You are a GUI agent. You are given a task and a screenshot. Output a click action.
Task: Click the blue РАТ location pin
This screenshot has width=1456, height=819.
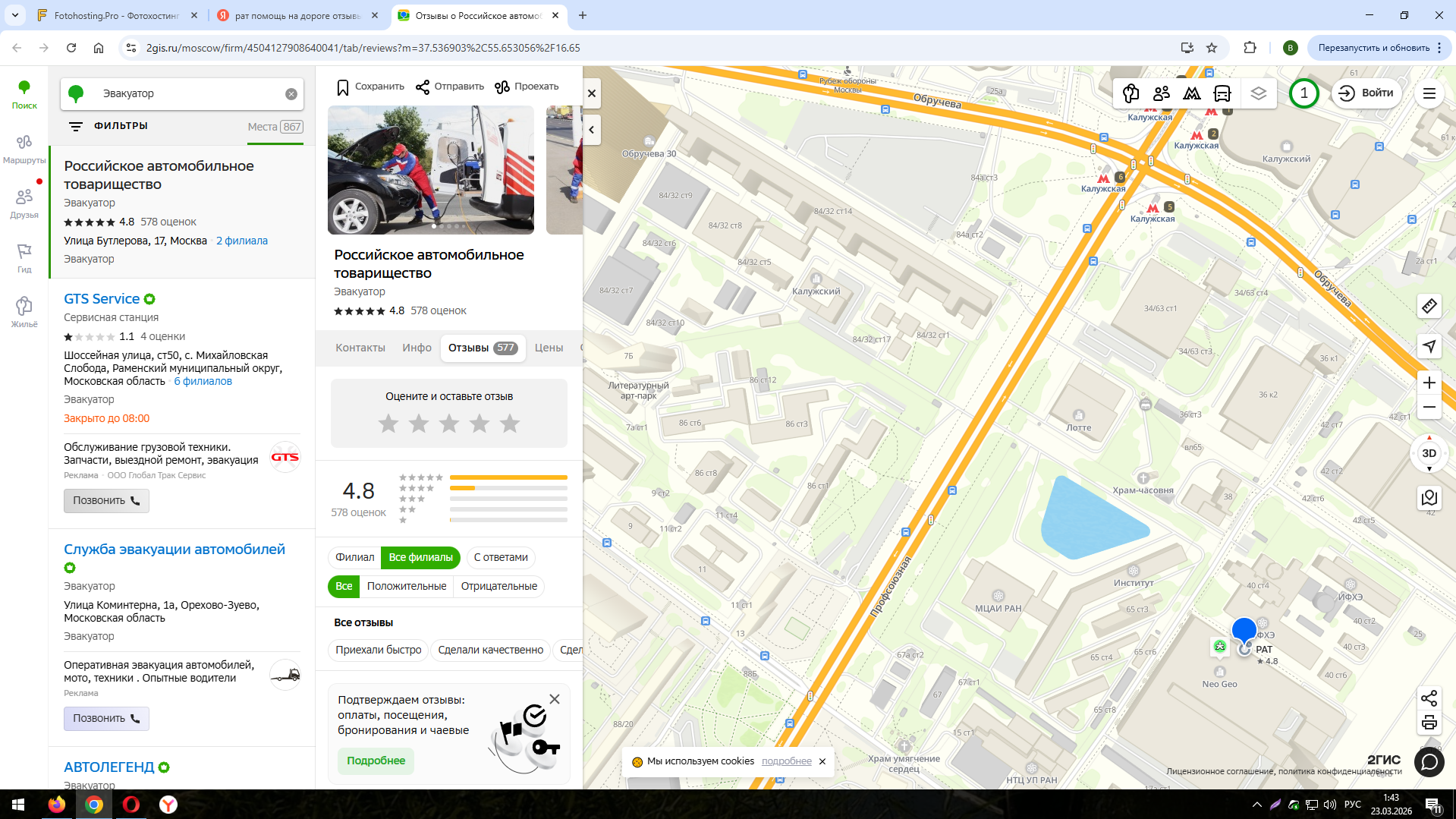(1244, 632)
